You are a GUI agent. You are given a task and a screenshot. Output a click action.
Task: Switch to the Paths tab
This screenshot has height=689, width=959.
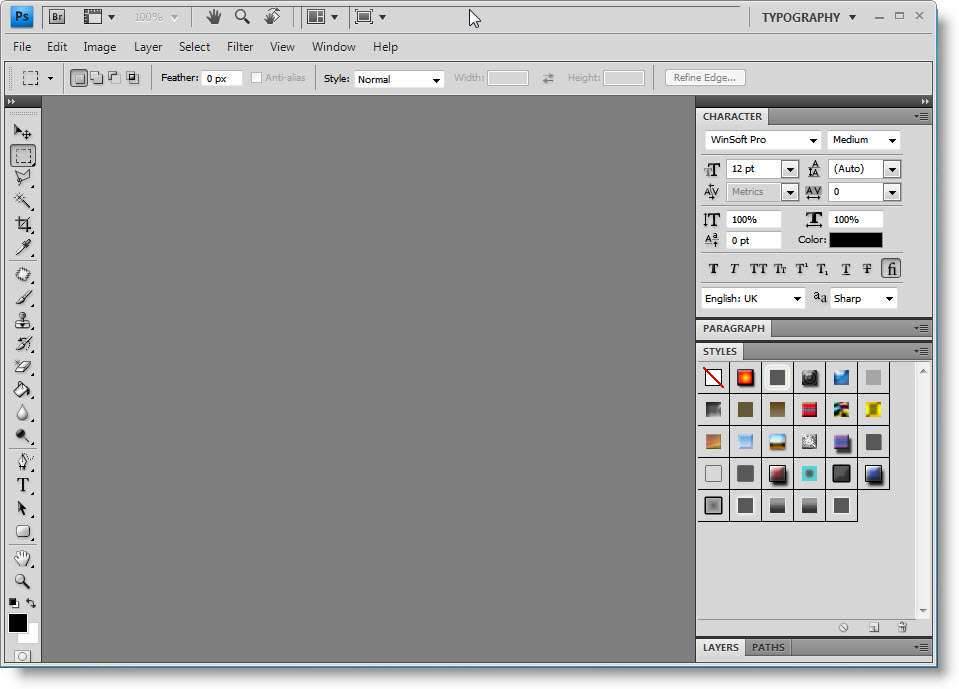click(x=768, y=648)
